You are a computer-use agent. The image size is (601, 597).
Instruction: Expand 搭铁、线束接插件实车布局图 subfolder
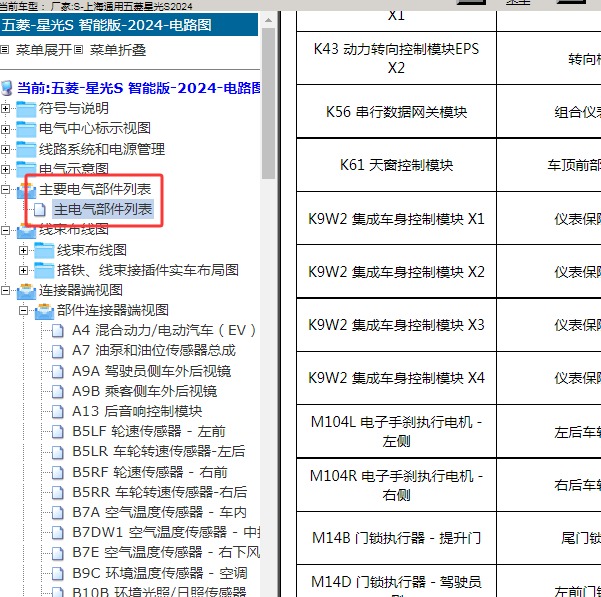(x=23, y=271)
